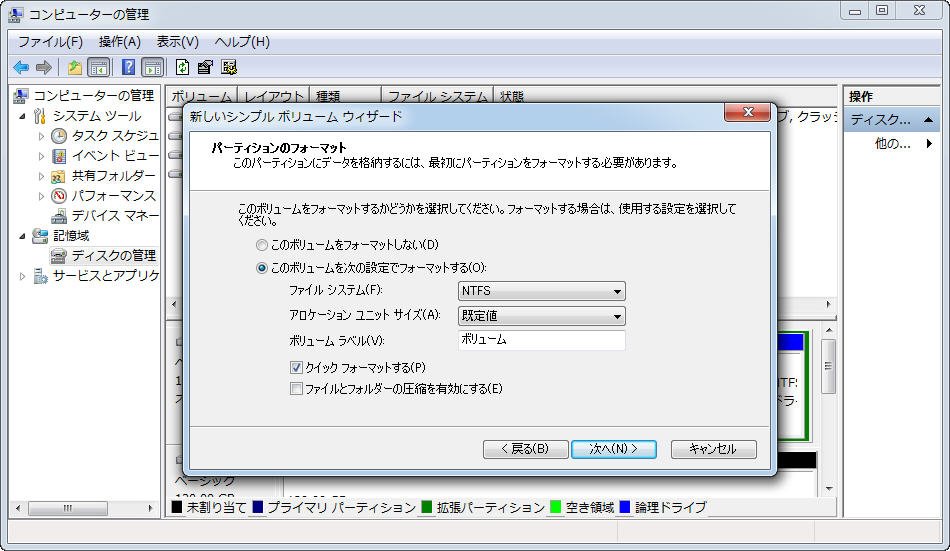Click the disk view vertical scrollbar thumb
This screenshot has height=551, width=950.
tap(828, 366)
